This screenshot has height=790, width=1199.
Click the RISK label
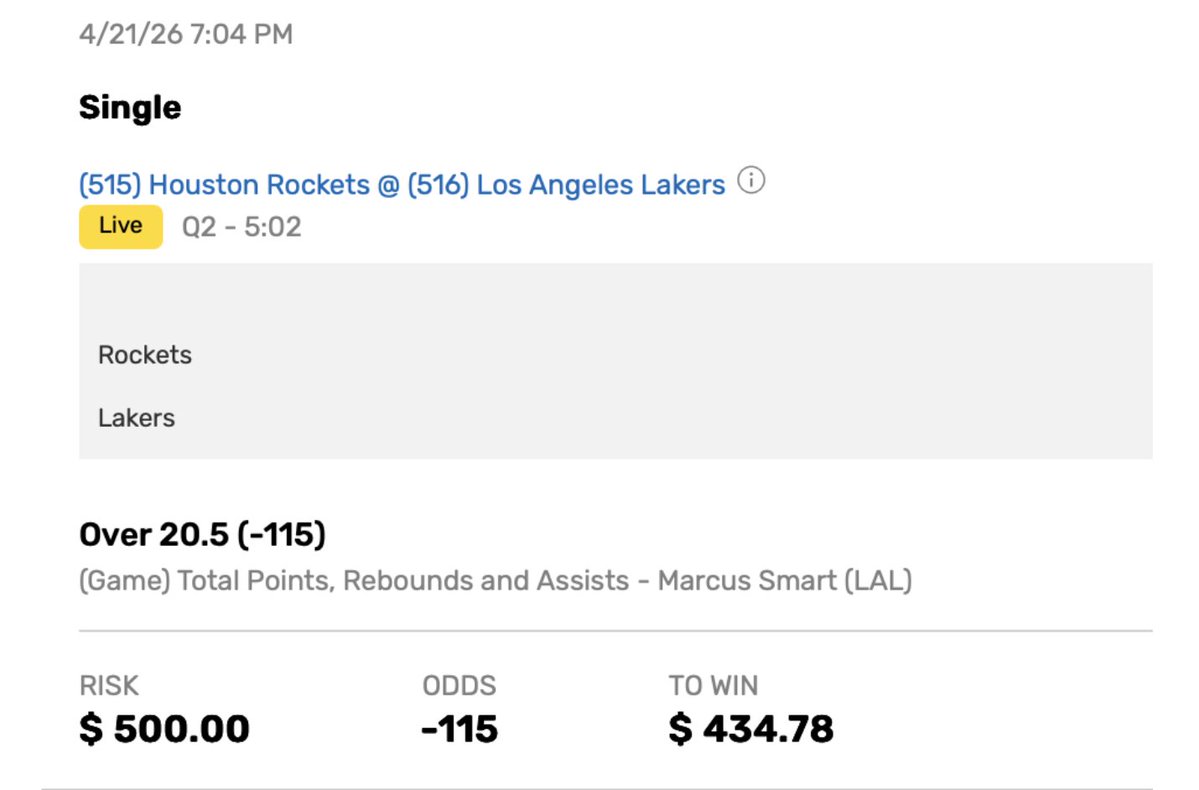point(109,686)
